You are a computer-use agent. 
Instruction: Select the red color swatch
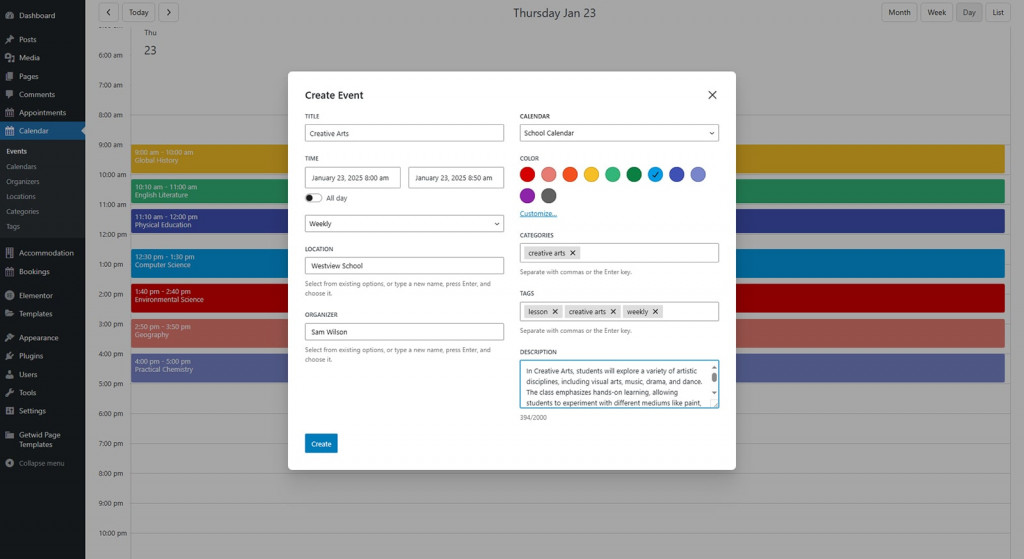(528, 174)
